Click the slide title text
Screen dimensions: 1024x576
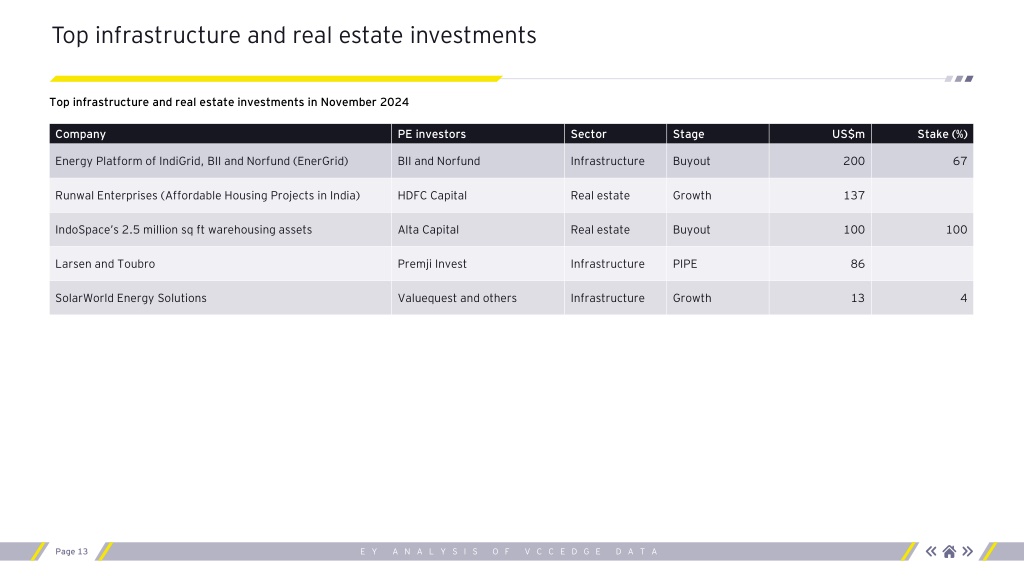[294, 35]
